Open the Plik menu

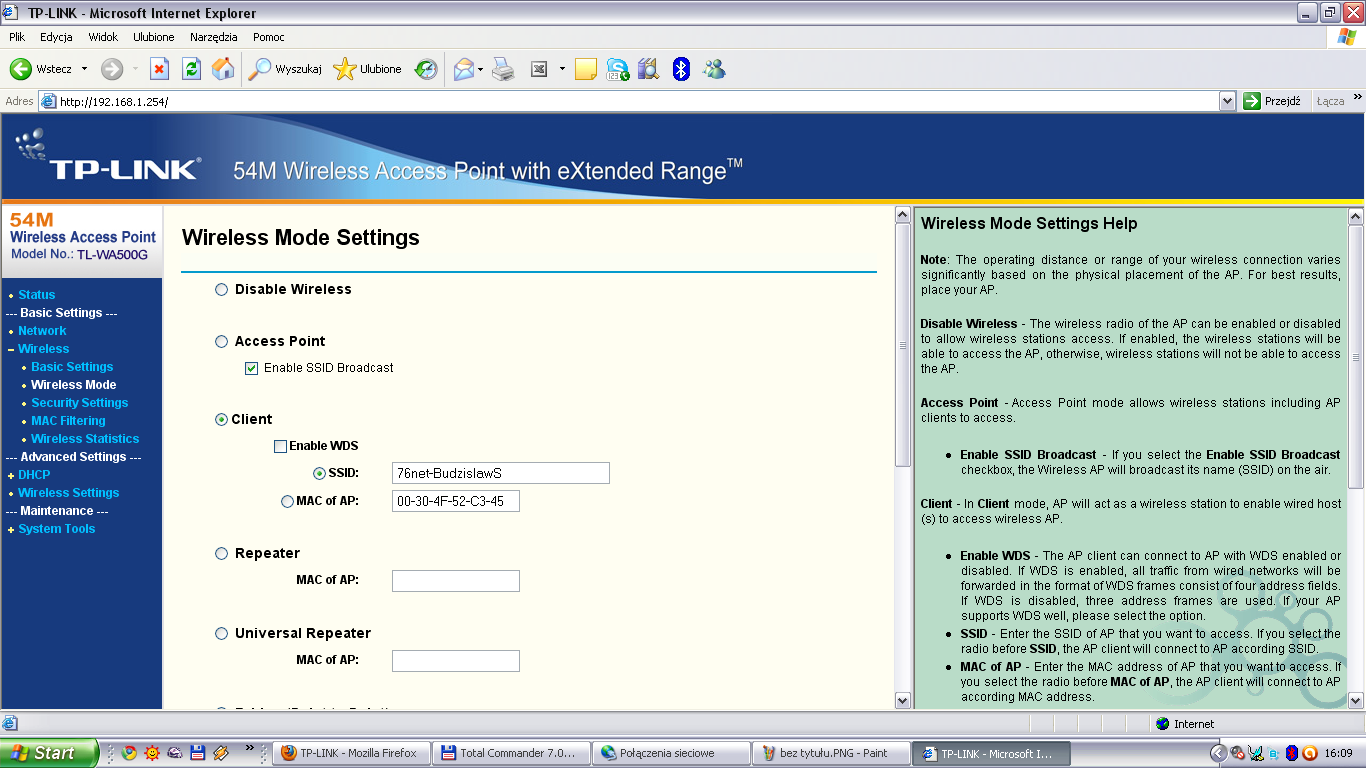17,37
